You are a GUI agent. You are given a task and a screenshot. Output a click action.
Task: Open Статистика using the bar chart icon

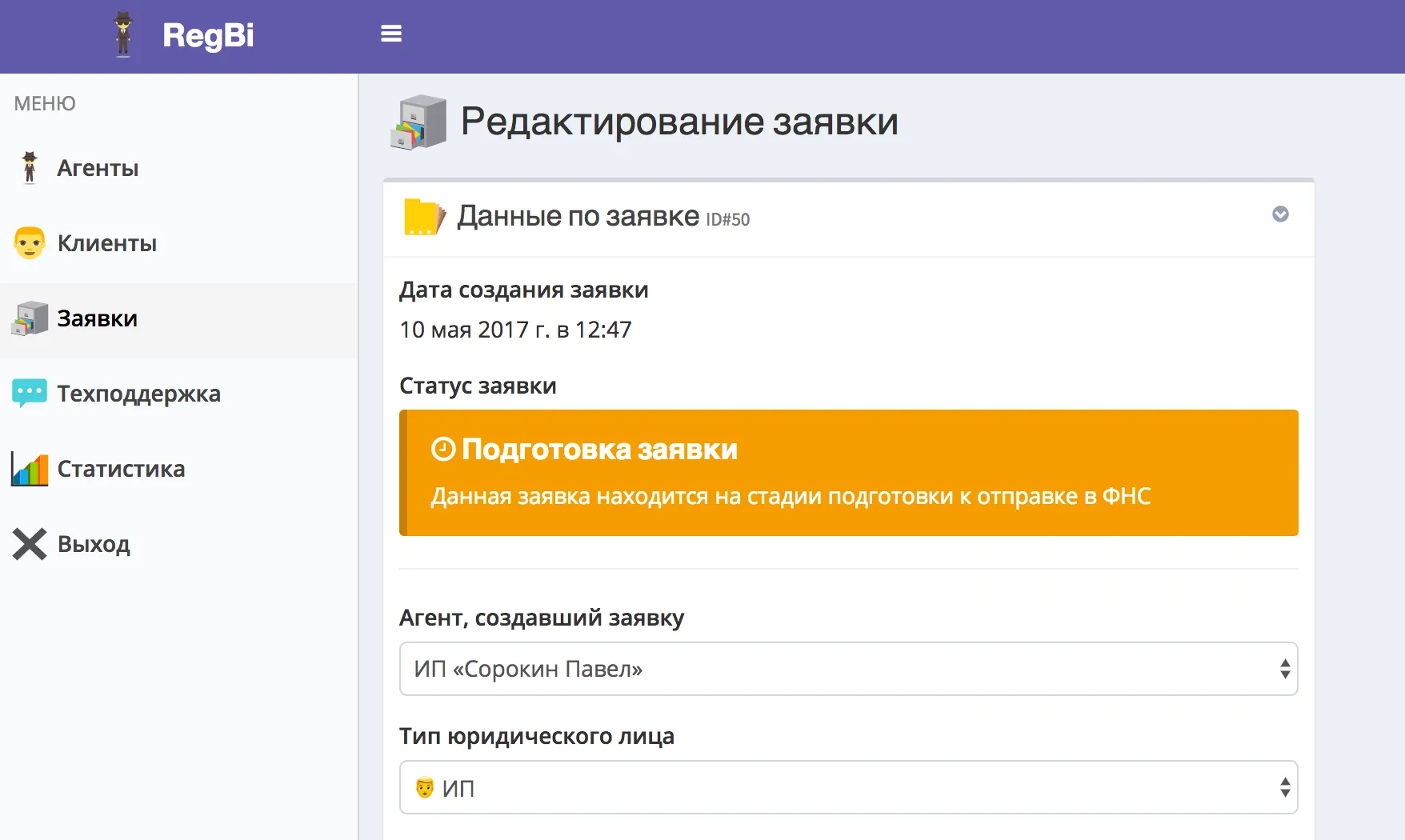point(29,469)
